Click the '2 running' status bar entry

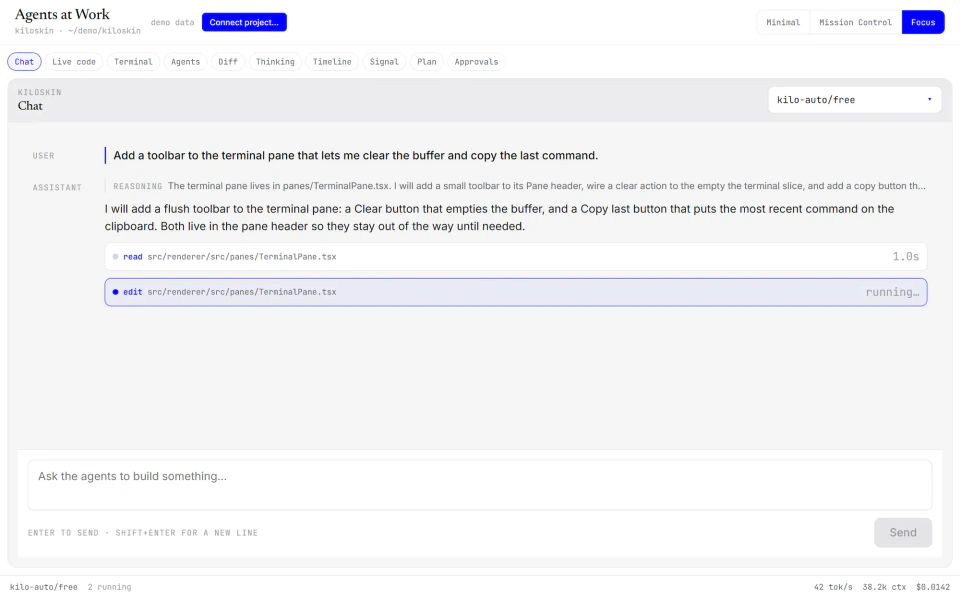pos(109,587)
